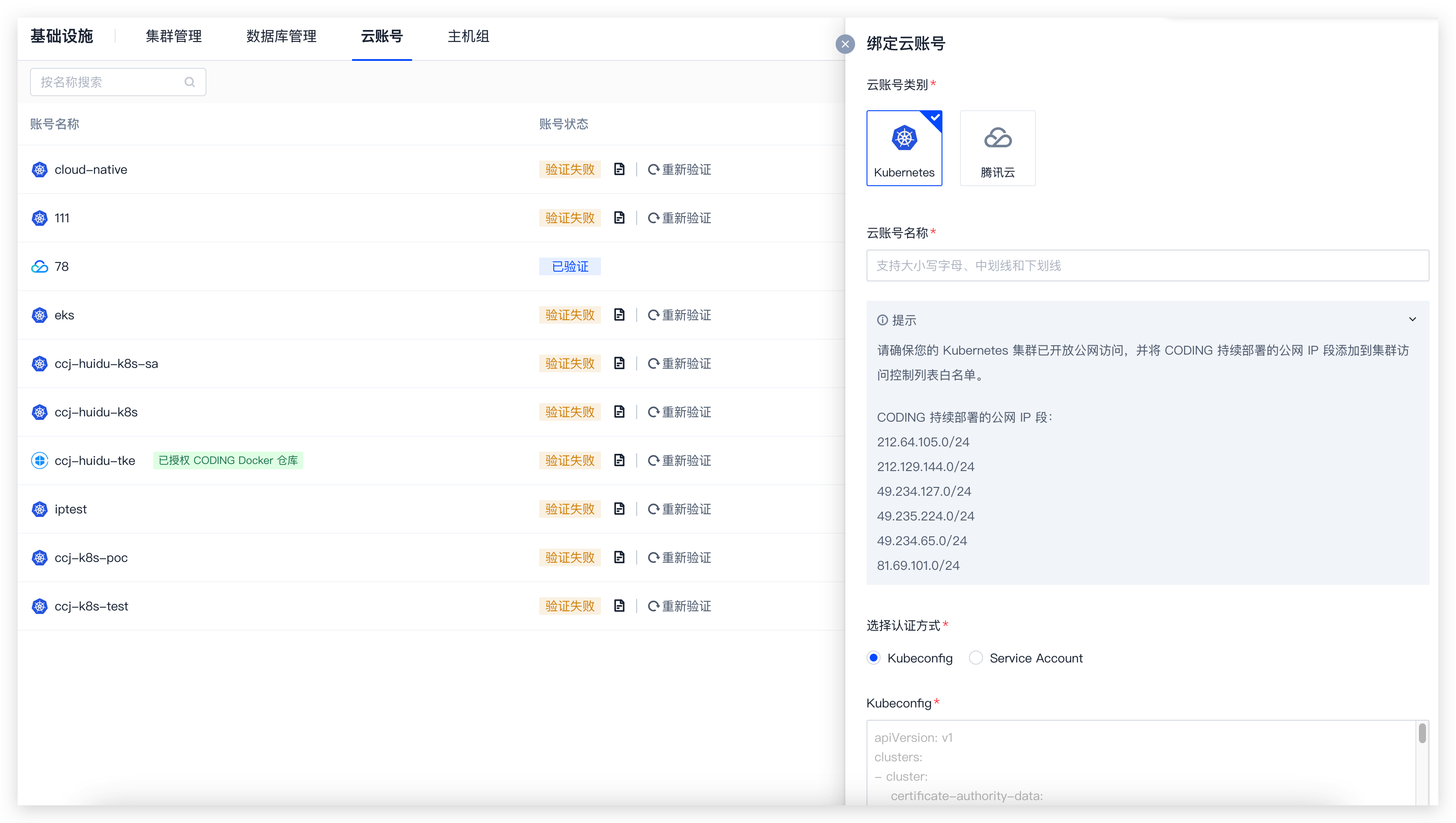
Task: Click 重新验证 for ccj-huidu-tke
Action: 679,460
